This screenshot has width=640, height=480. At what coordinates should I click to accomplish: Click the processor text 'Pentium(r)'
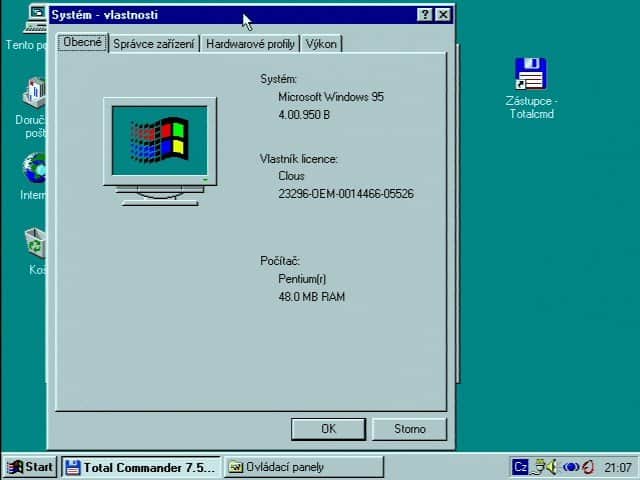[x=302, y=279]
